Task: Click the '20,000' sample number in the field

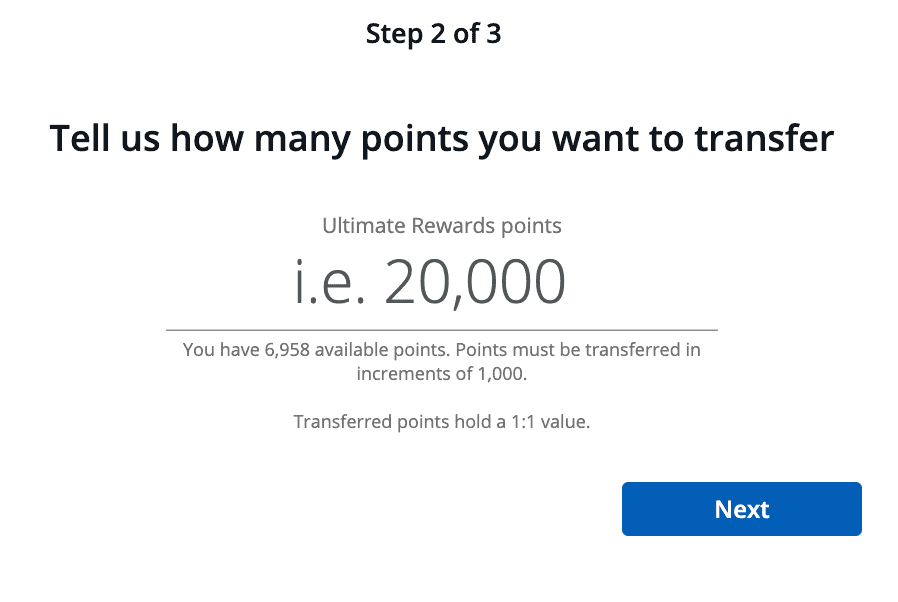Action: pyautogui.click(x=475, y=282)
